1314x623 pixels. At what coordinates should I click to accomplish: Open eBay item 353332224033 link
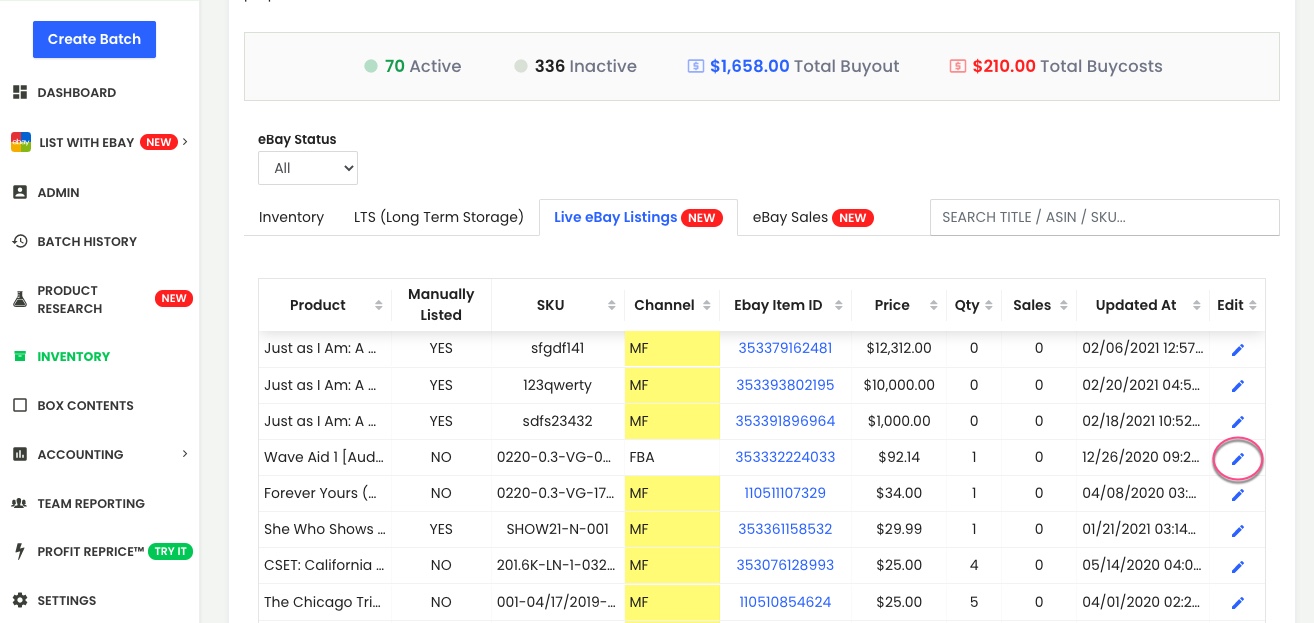pyautogui.click(x=784, y=457)
